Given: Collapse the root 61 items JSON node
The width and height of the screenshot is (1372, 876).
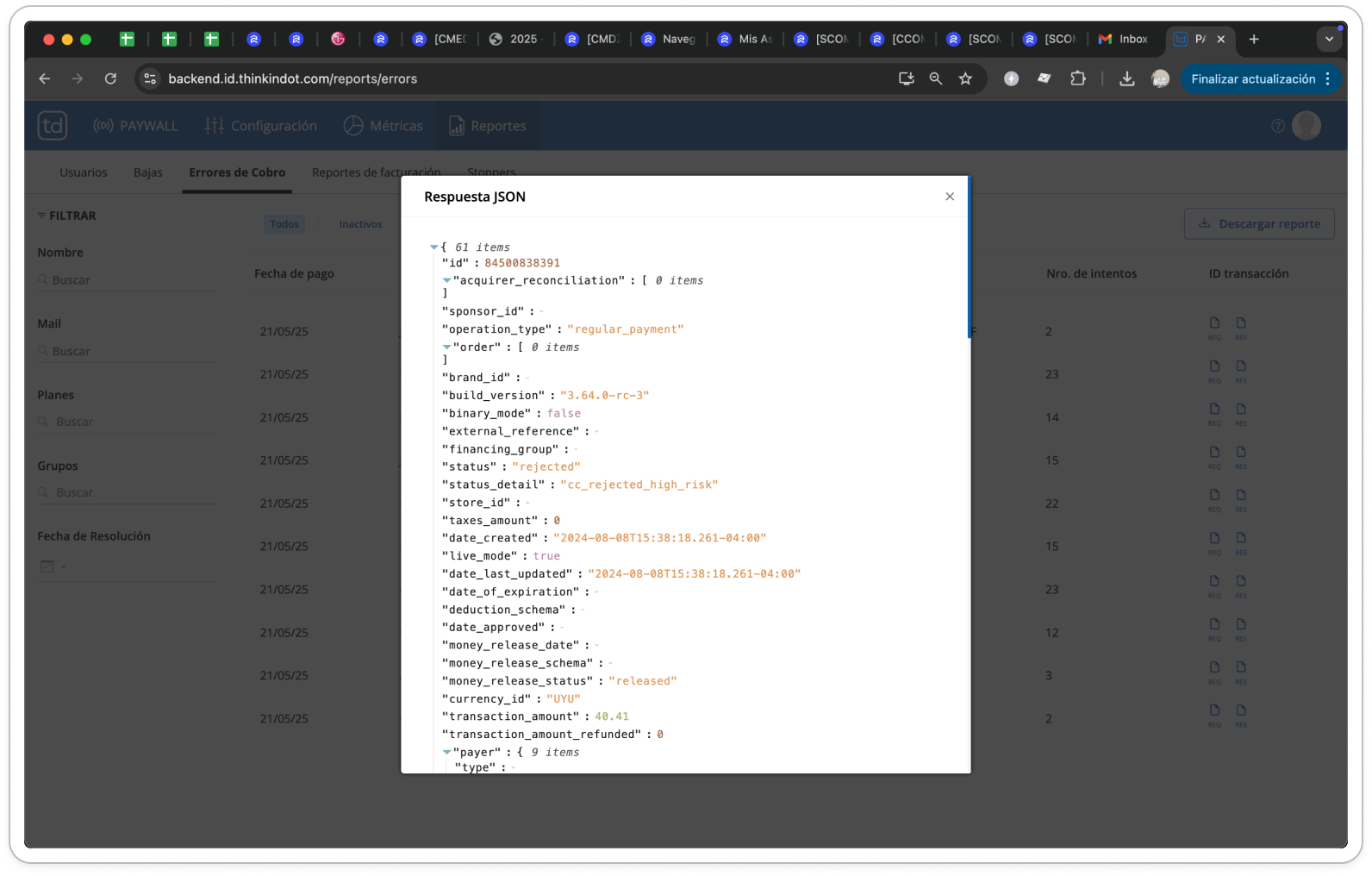Looking at the screenshot, I should [x=434, y=247].
